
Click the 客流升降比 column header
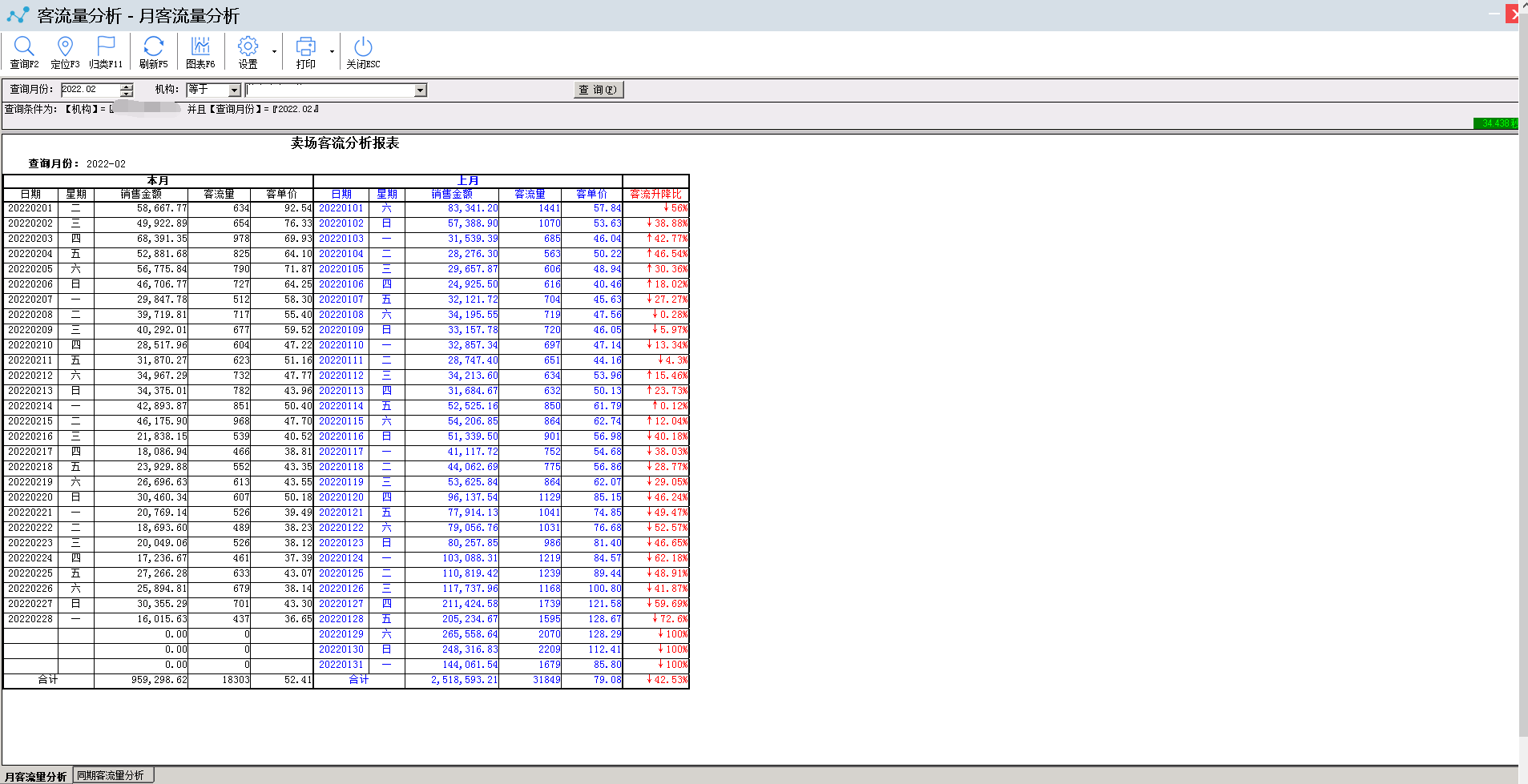(x=655, y=194)
